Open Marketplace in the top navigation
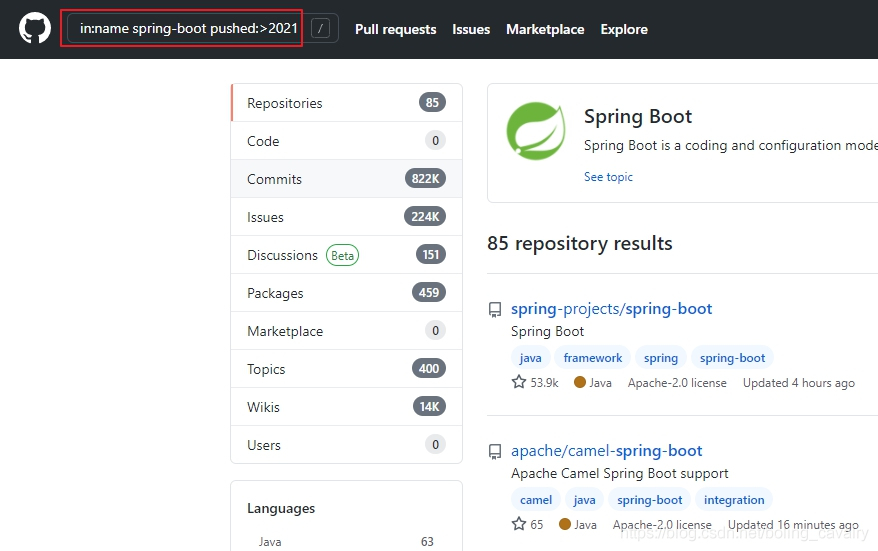Screen dimensions: 878x551 (545, 29)
